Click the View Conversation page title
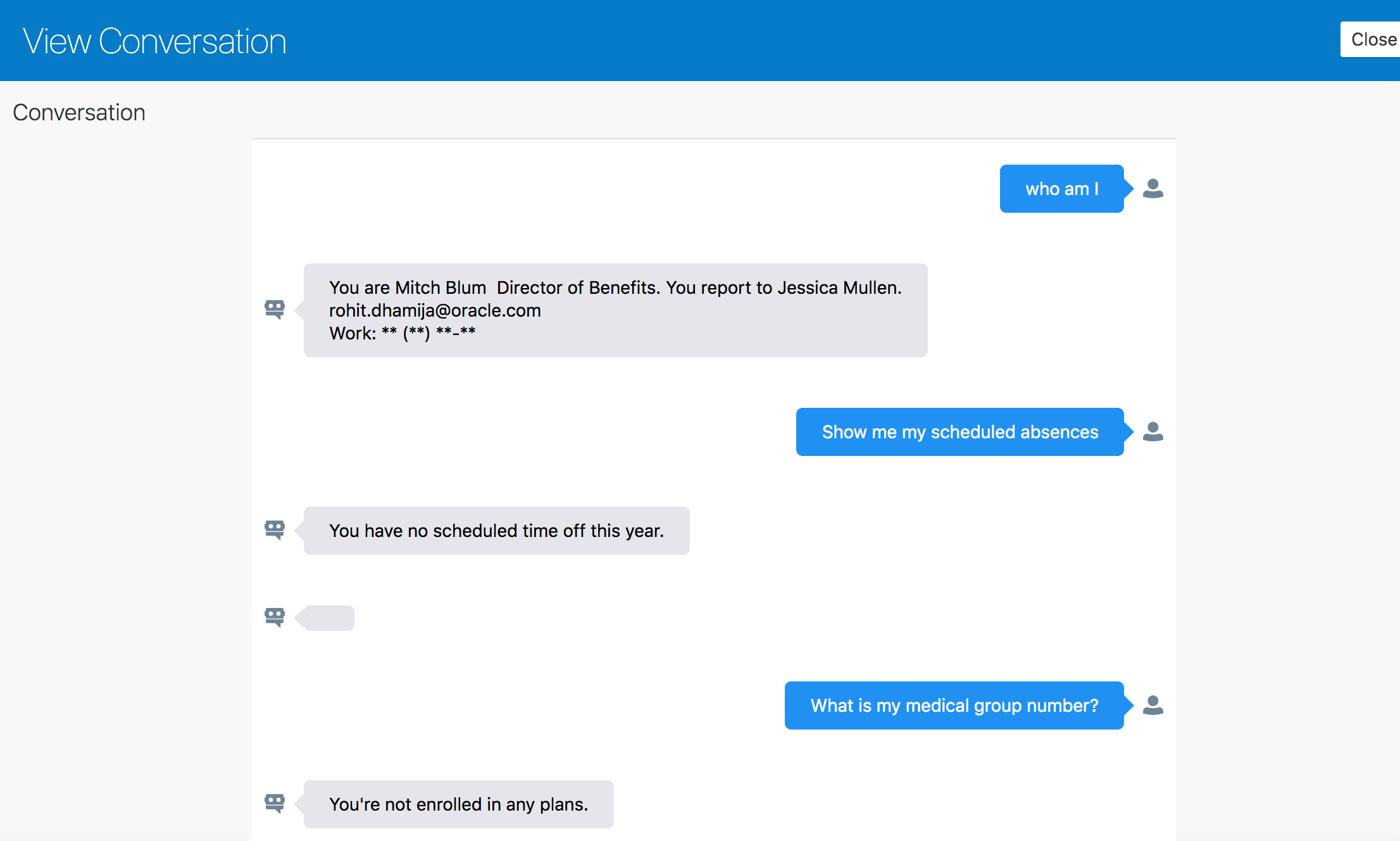The height and width of the screenshot is (841, 1400). click(154, 41)
